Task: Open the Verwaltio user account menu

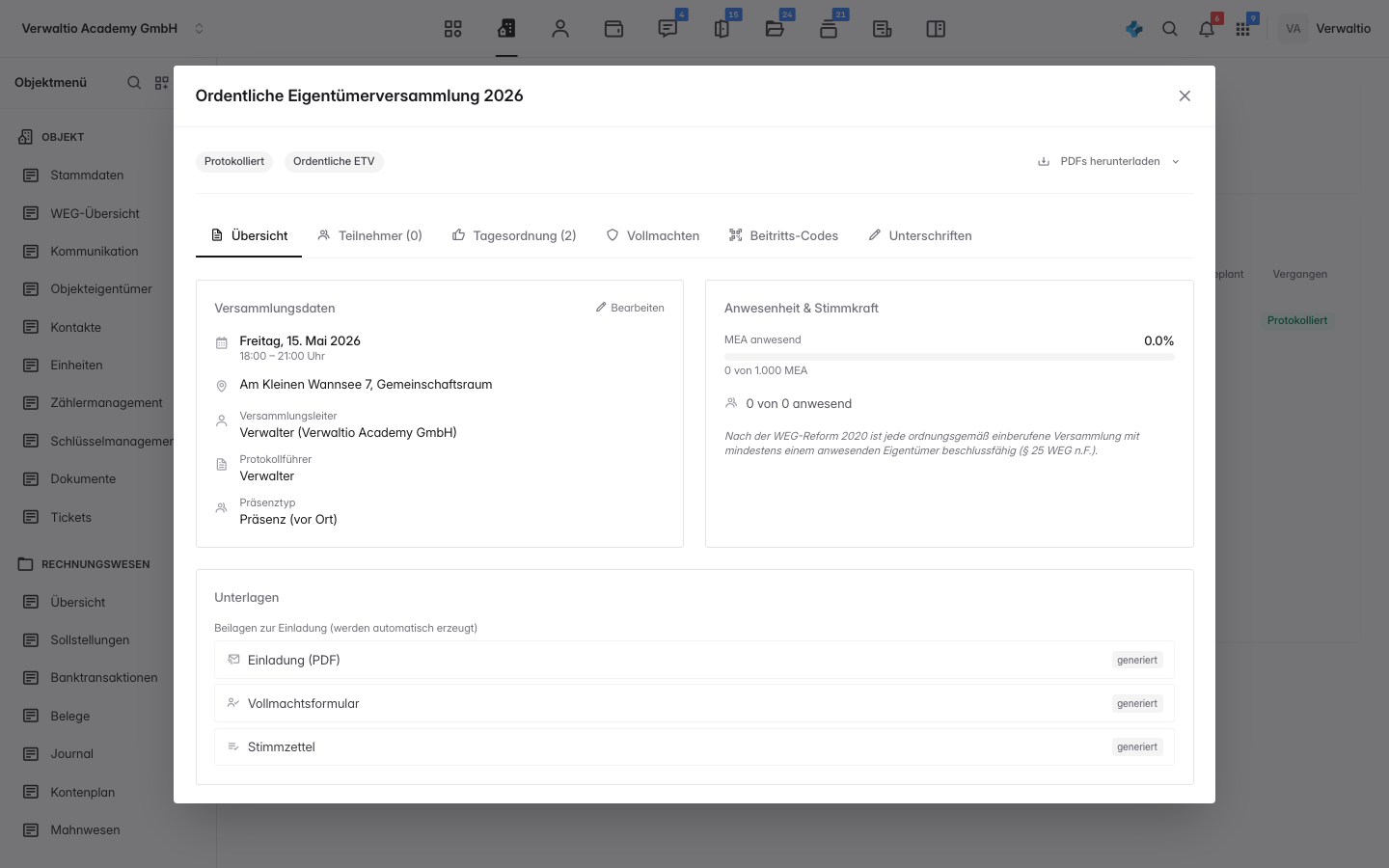Action: pyautogui.click(x=1325, y=29)
